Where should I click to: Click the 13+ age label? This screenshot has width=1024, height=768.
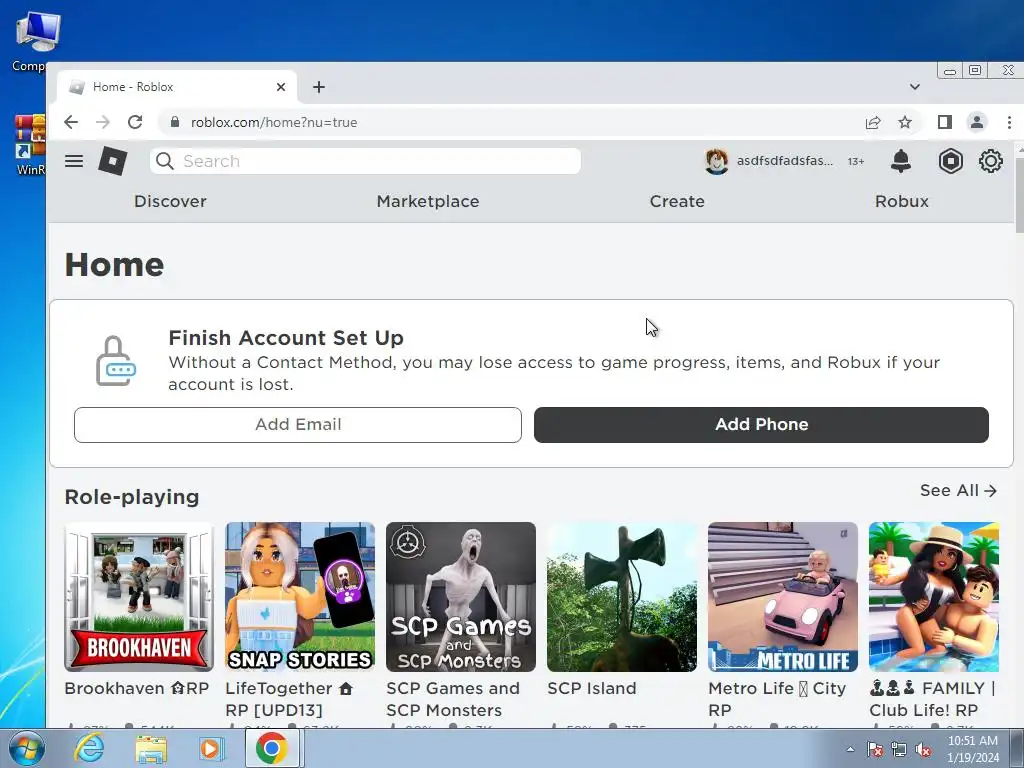click(x=856, y=161)
